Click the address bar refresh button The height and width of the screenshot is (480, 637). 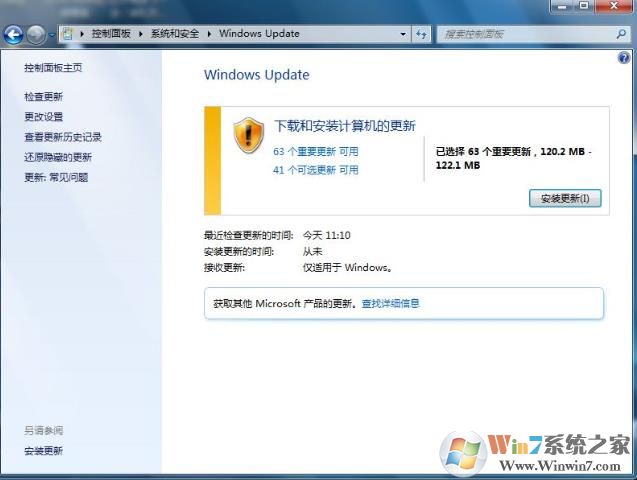[421, 34]
